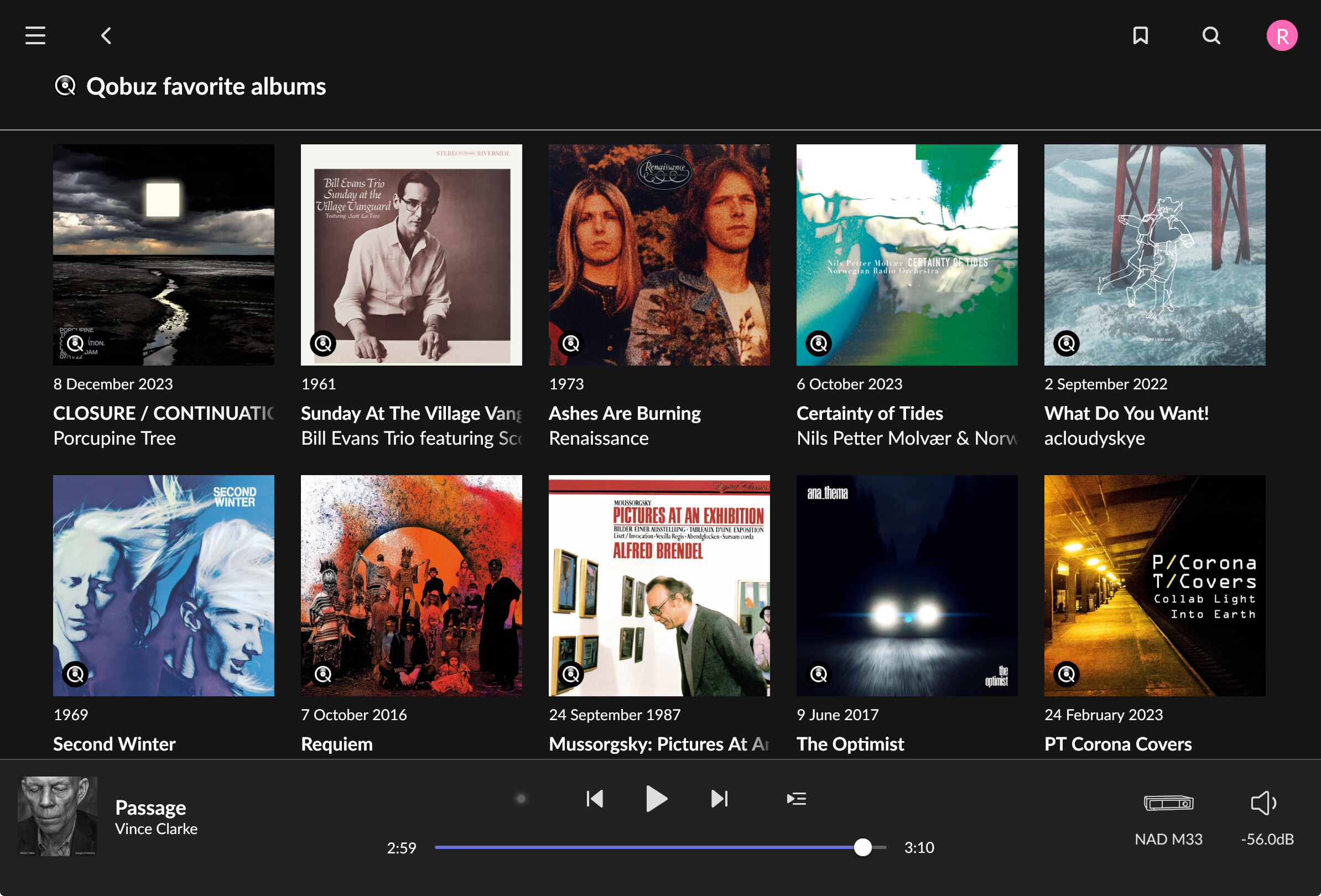Click Qobuz badge on PT Corona Covers cover
Image resolution: width=1321 pixels, height=896 pixels.
click(1067, 674)
